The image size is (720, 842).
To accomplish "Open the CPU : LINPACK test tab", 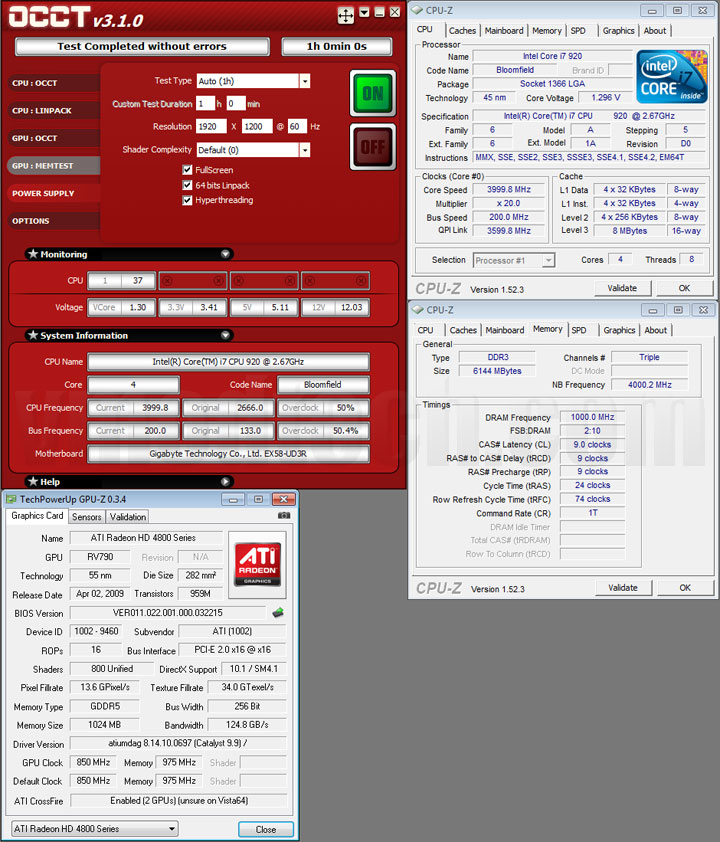I will click(53, 111).
